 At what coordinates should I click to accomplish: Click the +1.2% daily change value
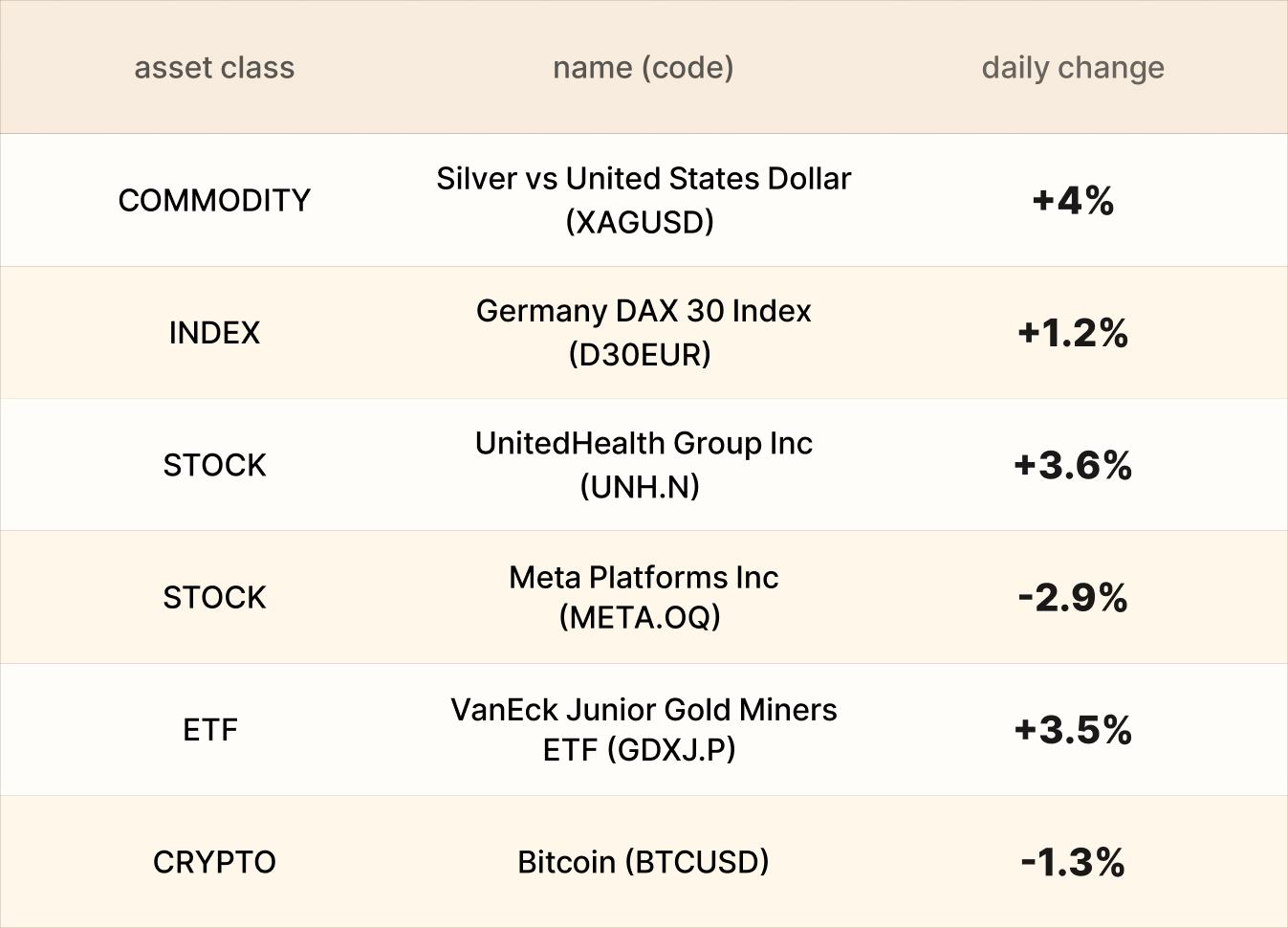point(1073,333)
